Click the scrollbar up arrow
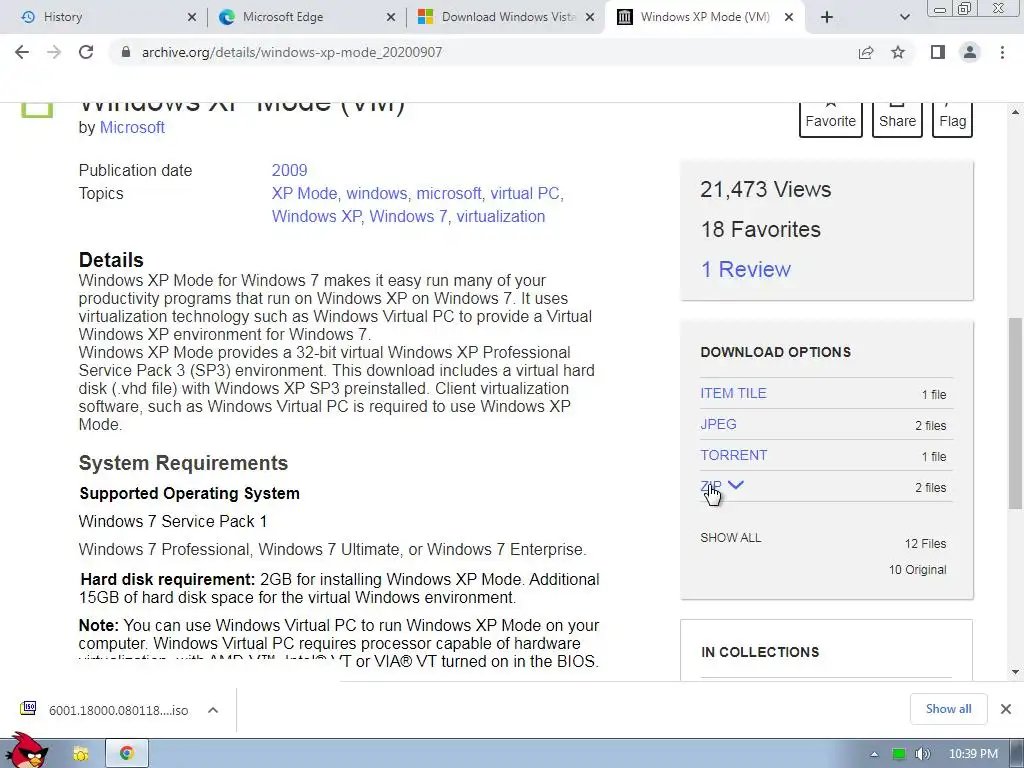1024x768 pixels. [1015, 112]
